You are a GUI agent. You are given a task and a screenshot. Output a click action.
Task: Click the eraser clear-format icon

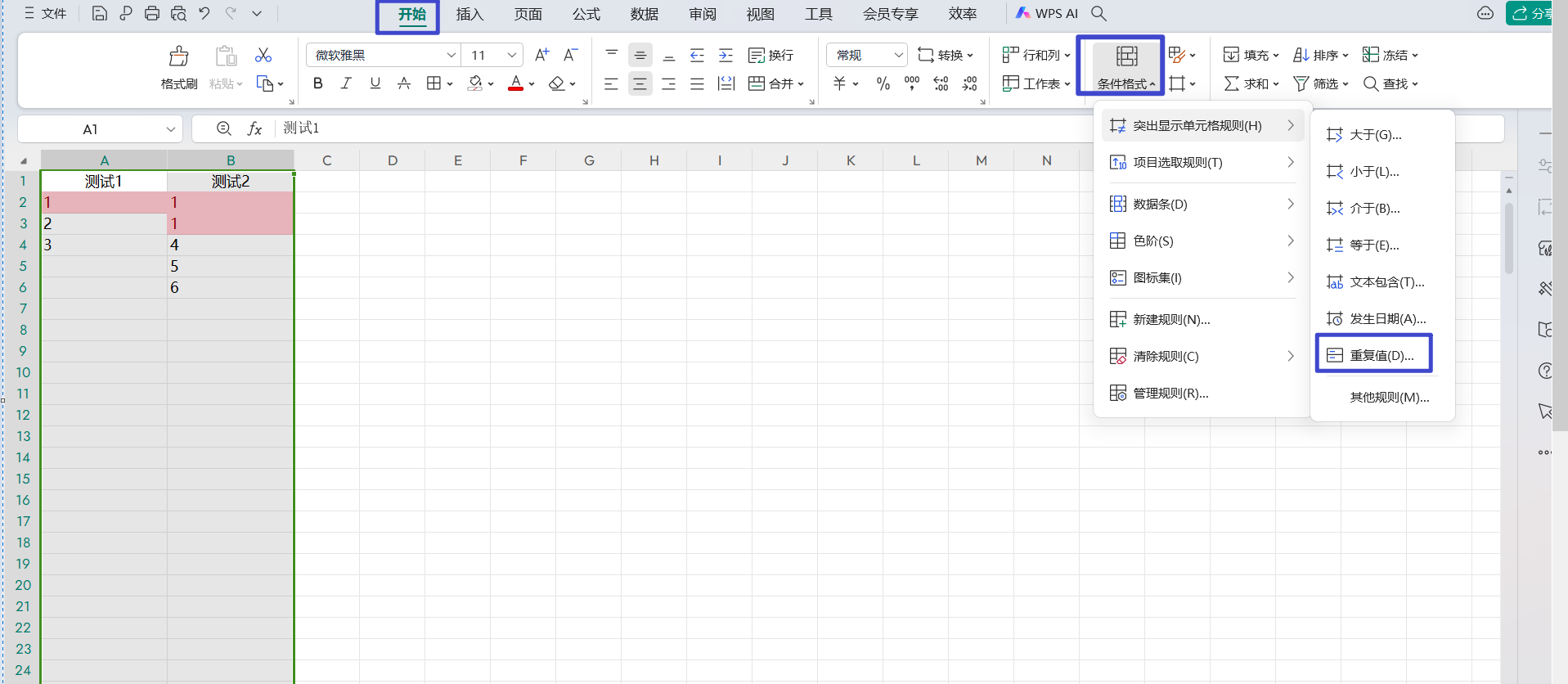557,83
